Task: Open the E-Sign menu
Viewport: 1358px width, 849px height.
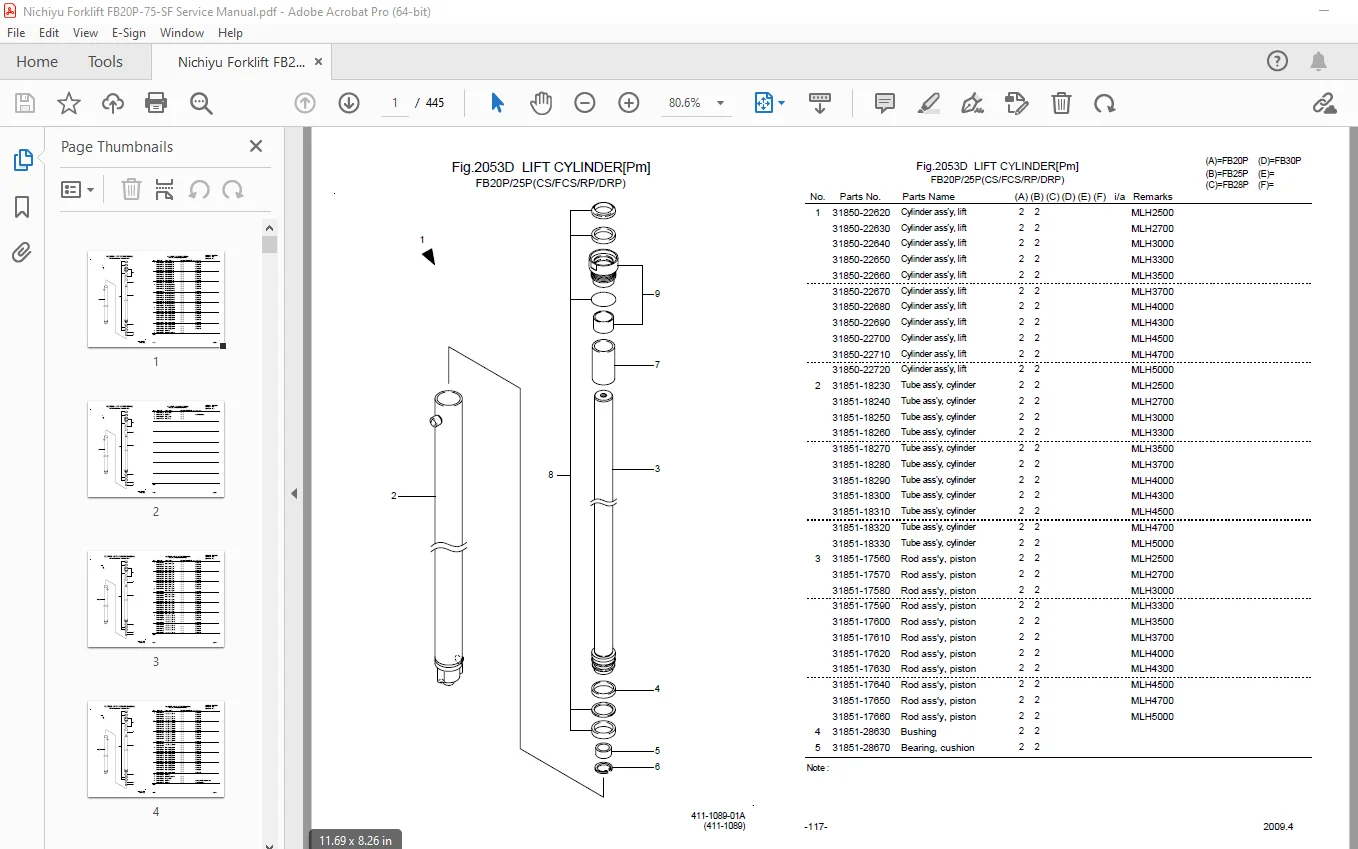Action: [x=129, y=33]
